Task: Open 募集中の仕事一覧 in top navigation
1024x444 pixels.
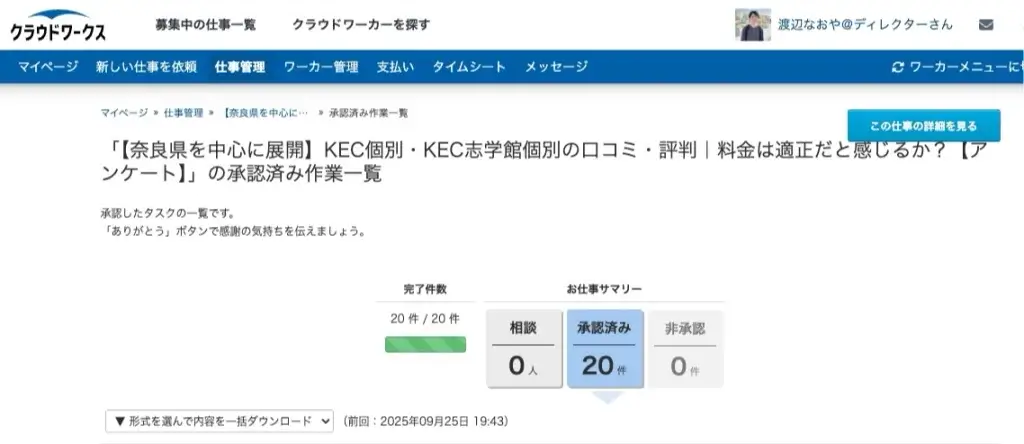Action: click(x=204, y=24)
